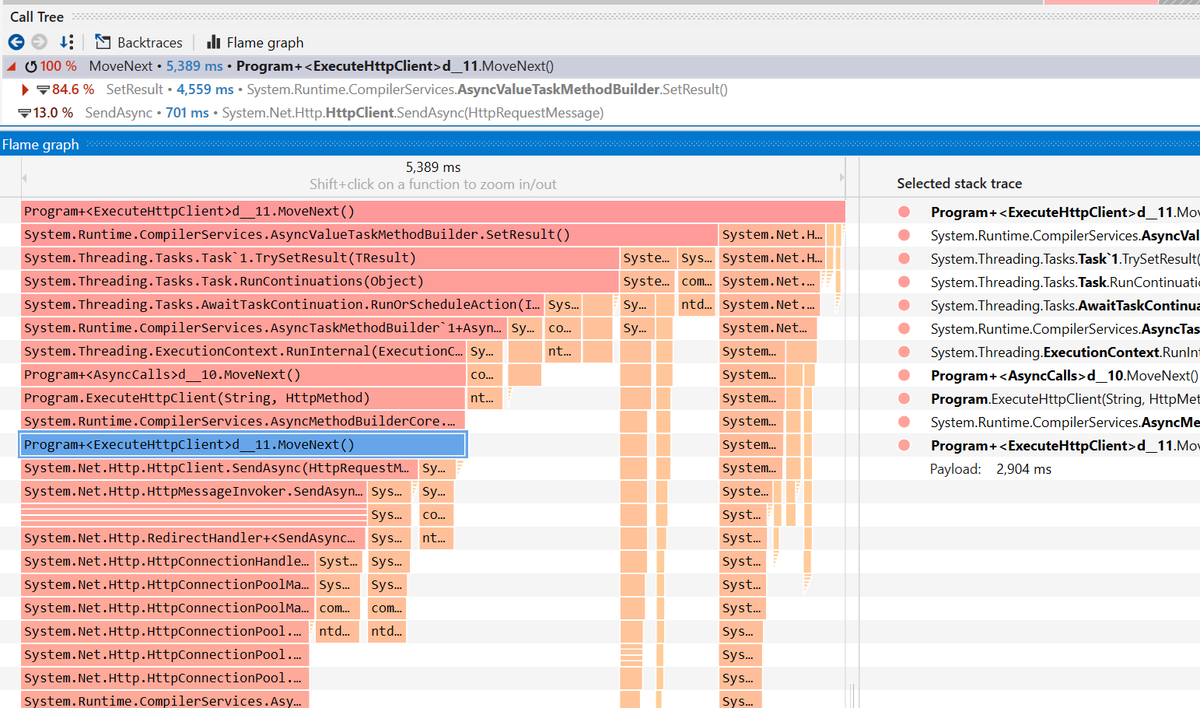The width and height of the screenshot is (1200, 708).
Task: Select the HttpConnectionHandle… flame bar
Action: [x=167, y=561]
